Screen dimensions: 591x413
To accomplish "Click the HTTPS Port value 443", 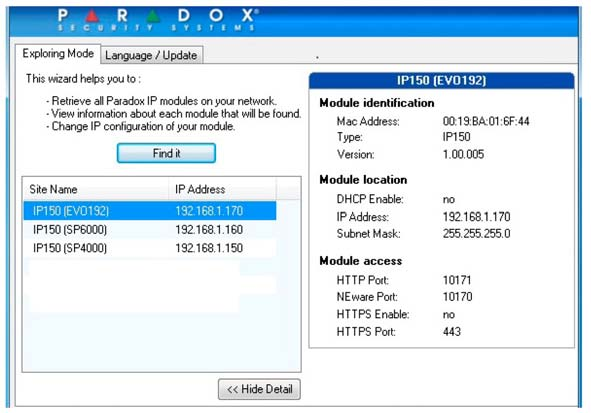I will 452,332.
